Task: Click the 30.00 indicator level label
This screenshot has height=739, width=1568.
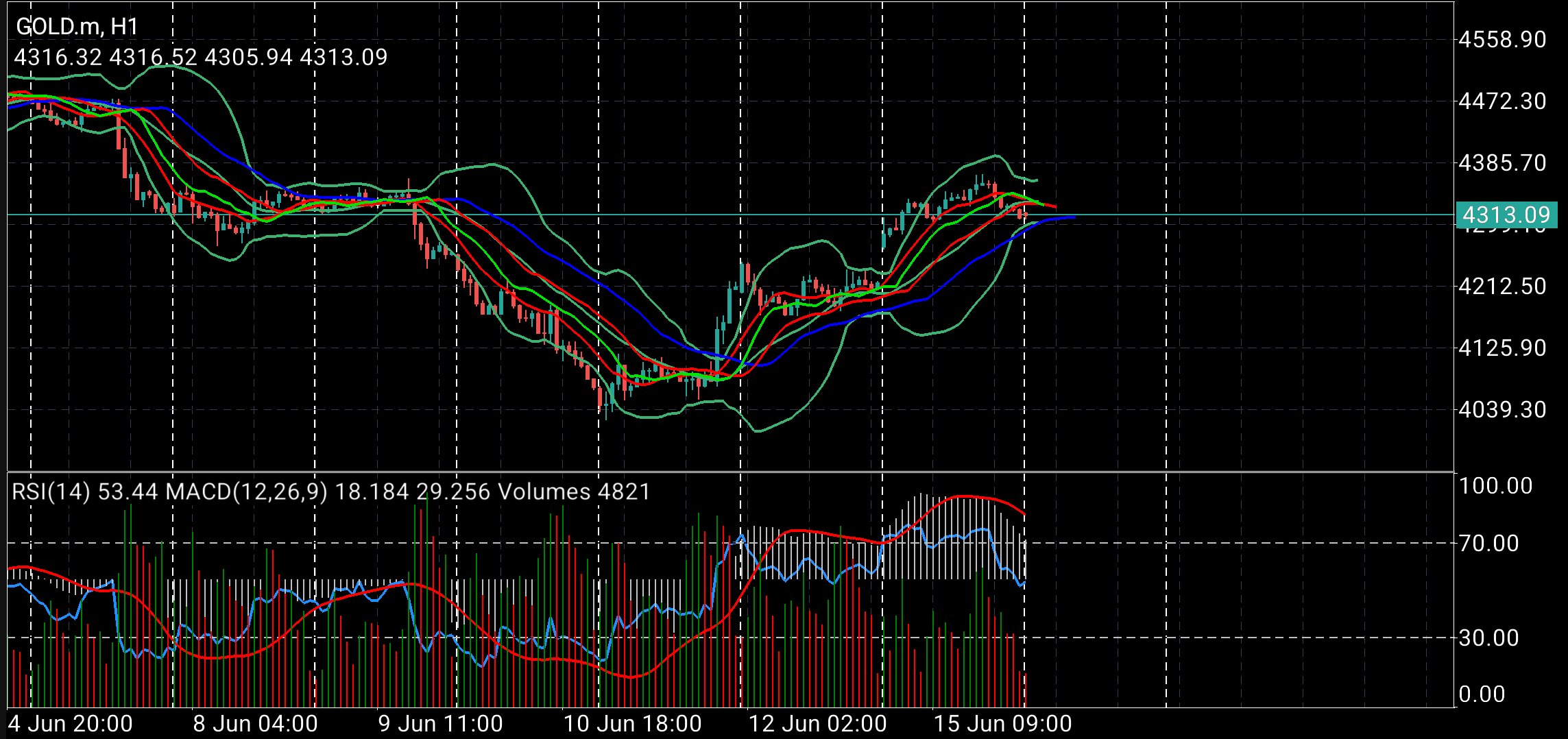Action: pos(1489,638)
